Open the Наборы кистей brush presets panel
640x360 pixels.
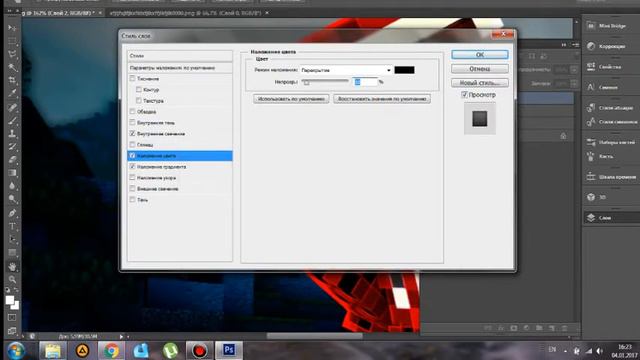pos(611,142)
